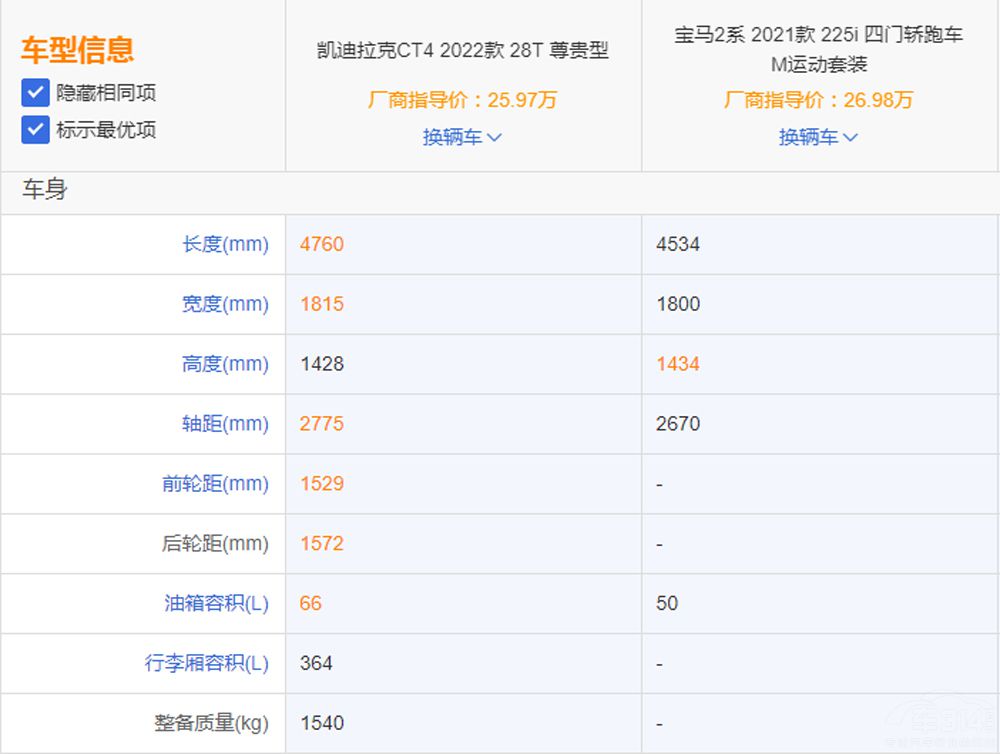Click the 油箱容积(L) row label

point(216,603)
